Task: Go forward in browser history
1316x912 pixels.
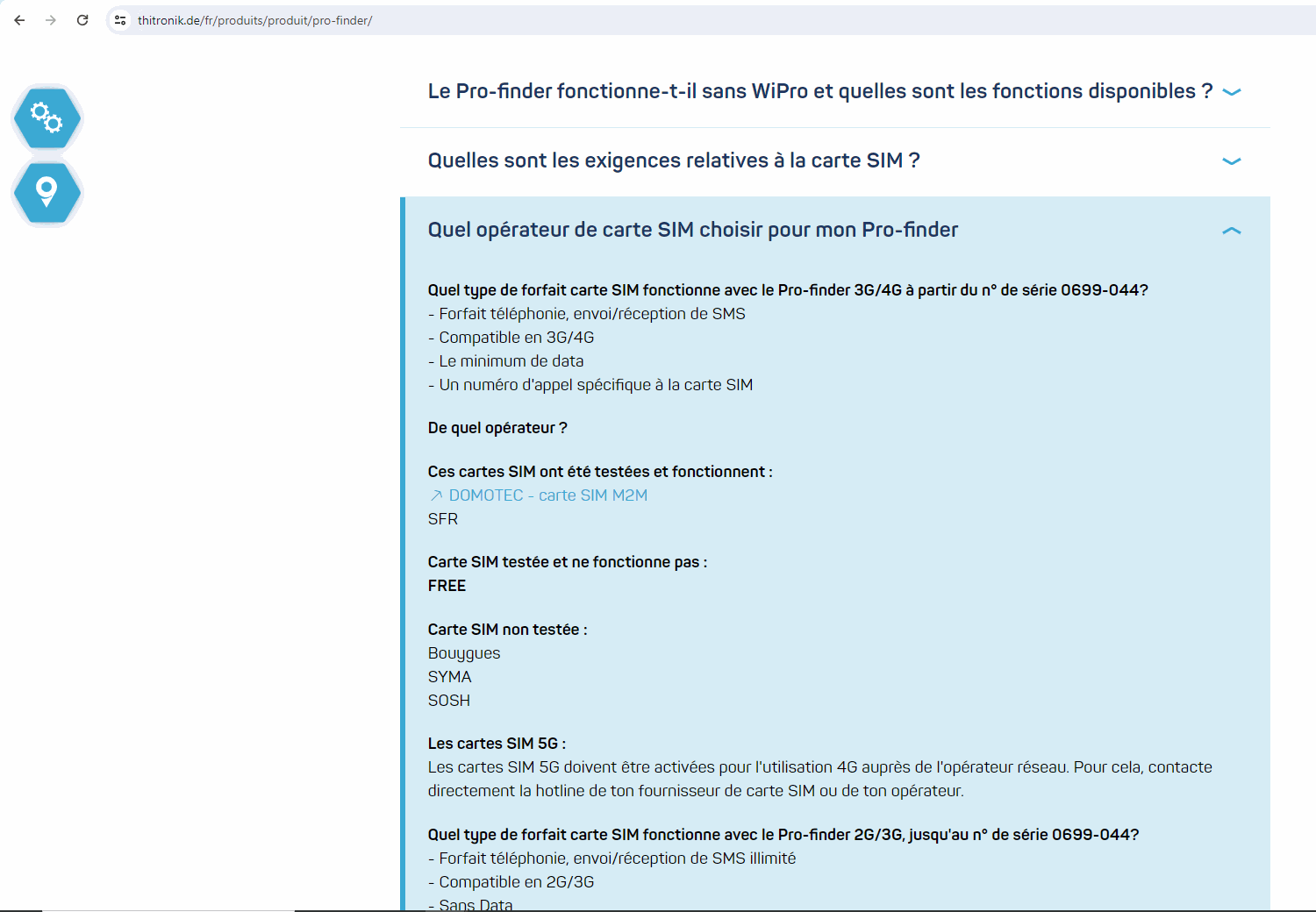Action: (51, 20)
